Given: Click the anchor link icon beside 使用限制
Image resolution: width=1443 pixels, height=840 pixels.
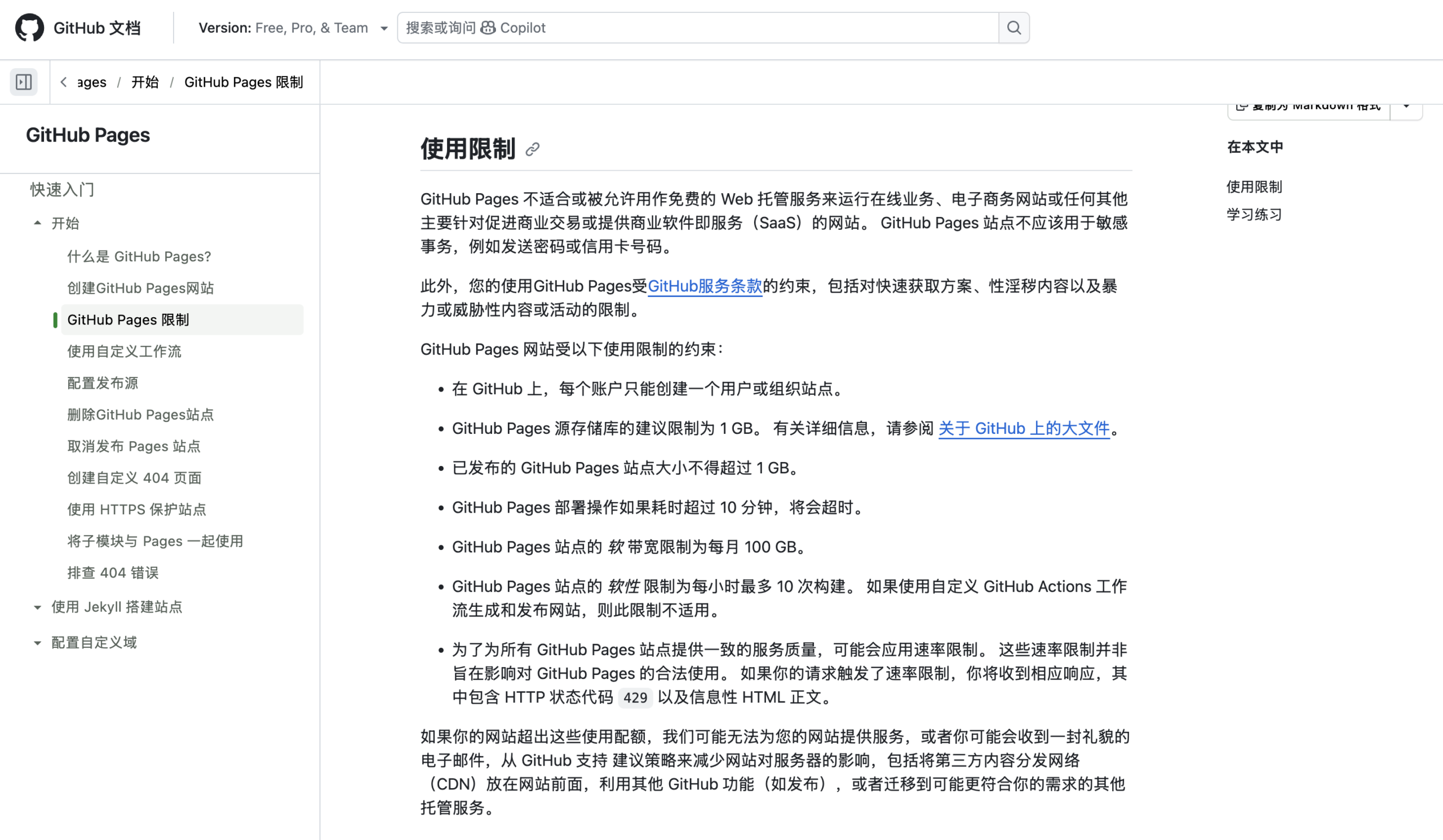Looking at the screenshot, I should click(x=533, y=149).
